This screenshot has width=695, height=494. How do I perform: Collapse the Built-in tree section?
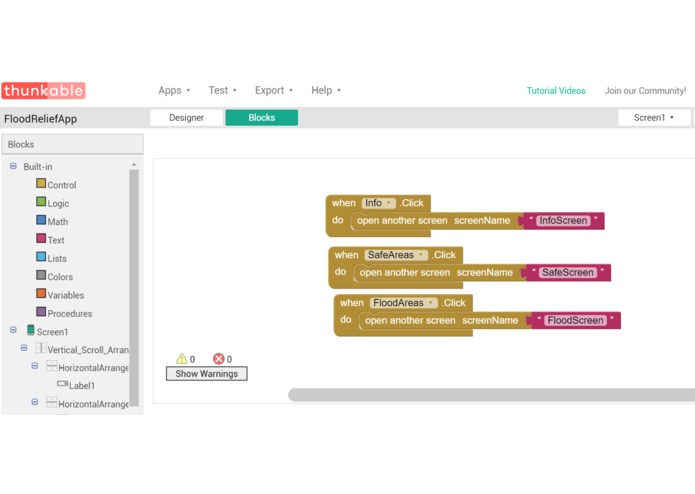[13, 166]
